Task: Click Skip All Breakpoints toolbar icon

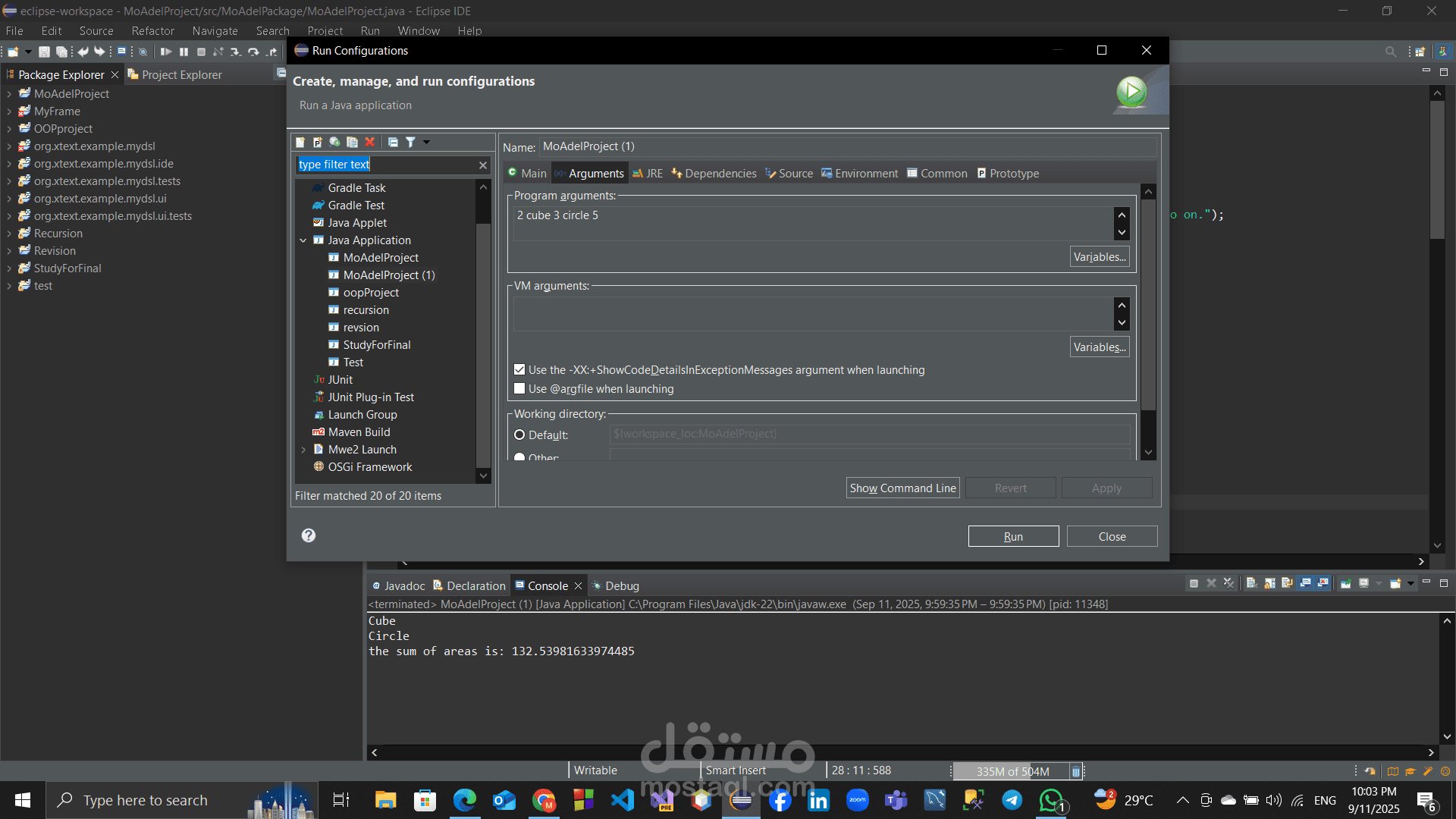Action: point(143,52)
